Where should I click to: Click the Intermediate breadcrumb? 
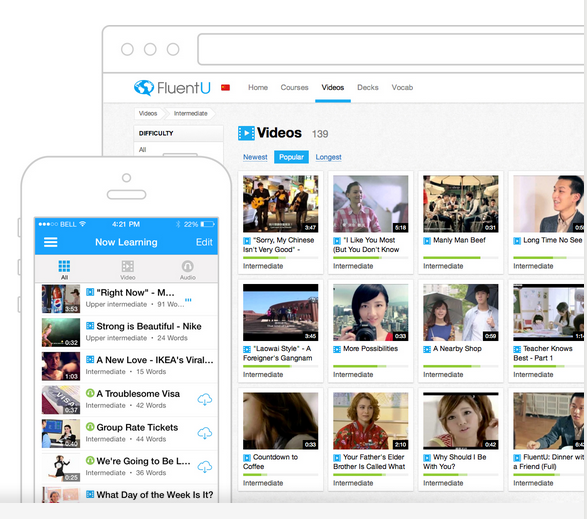click(x=191, y=113)
